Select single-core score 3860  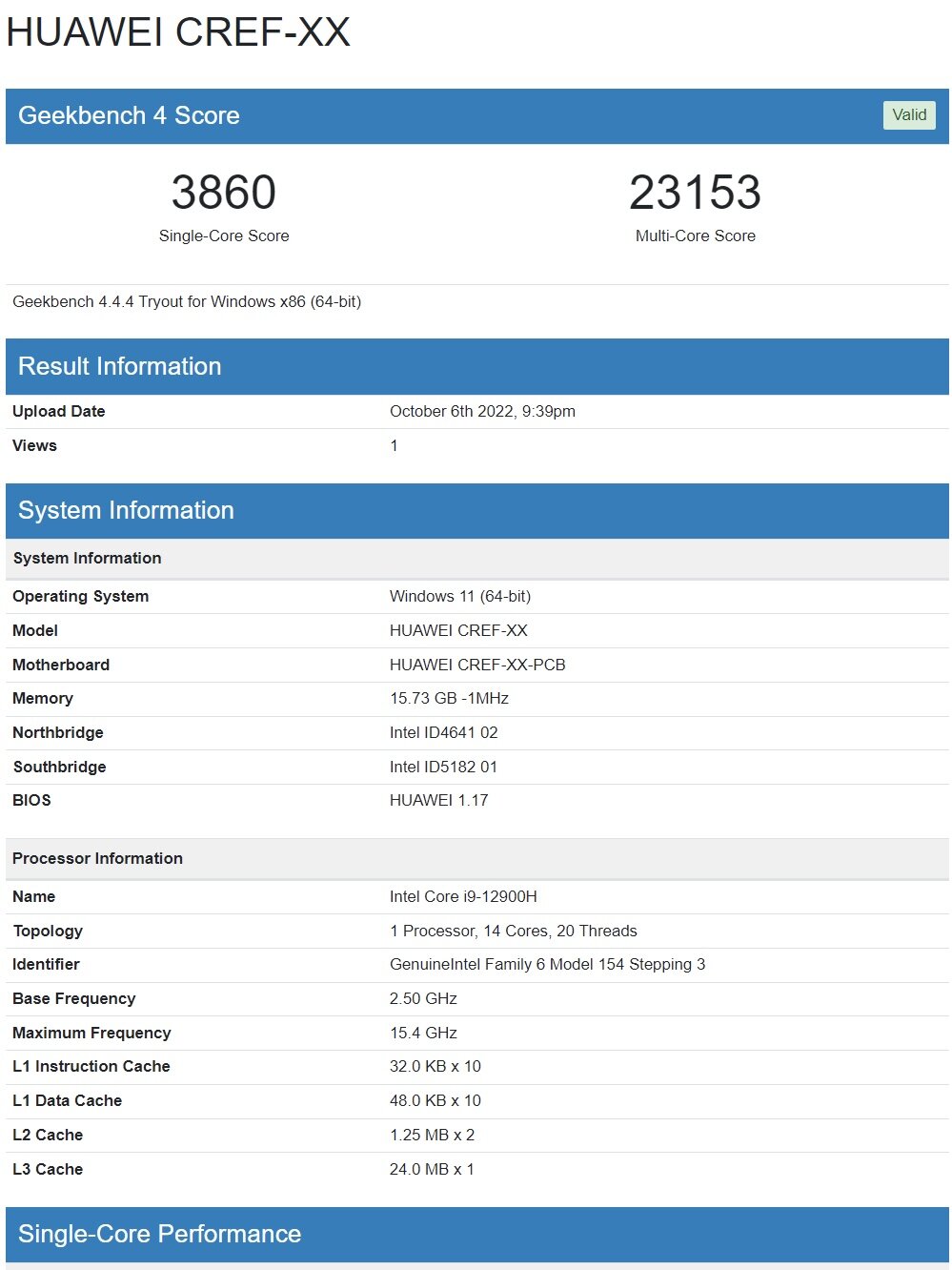click(224, 192)
